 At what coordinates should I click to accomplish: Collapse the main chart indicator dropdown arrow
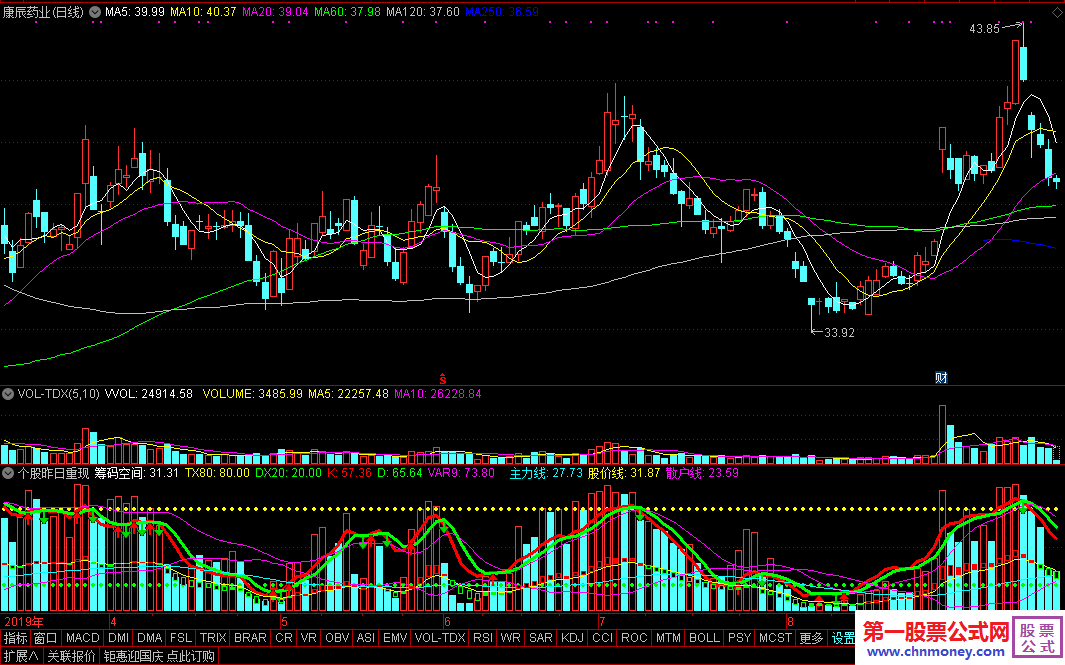pos(95,12)
